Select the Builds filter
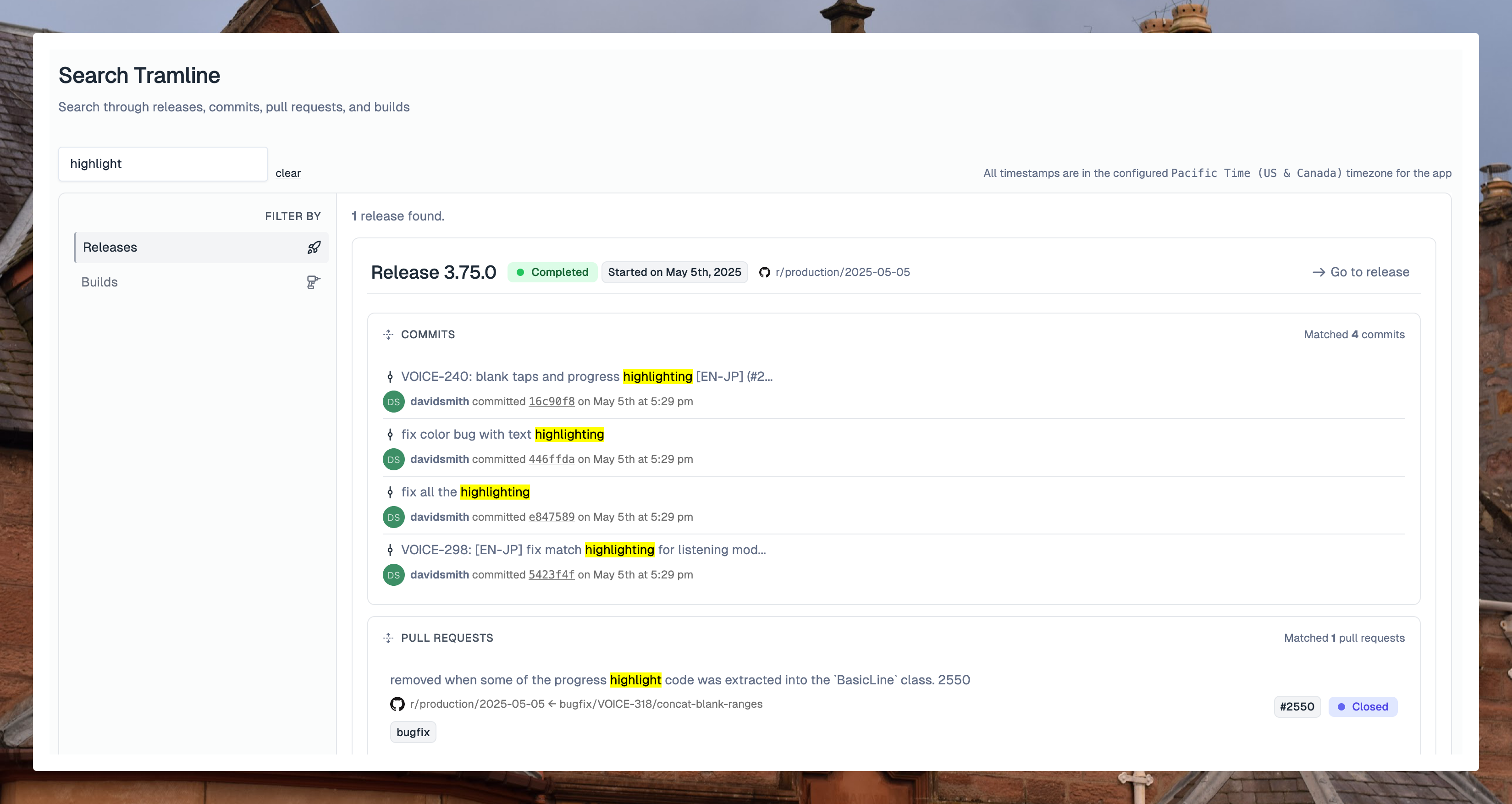 [201, 282]
